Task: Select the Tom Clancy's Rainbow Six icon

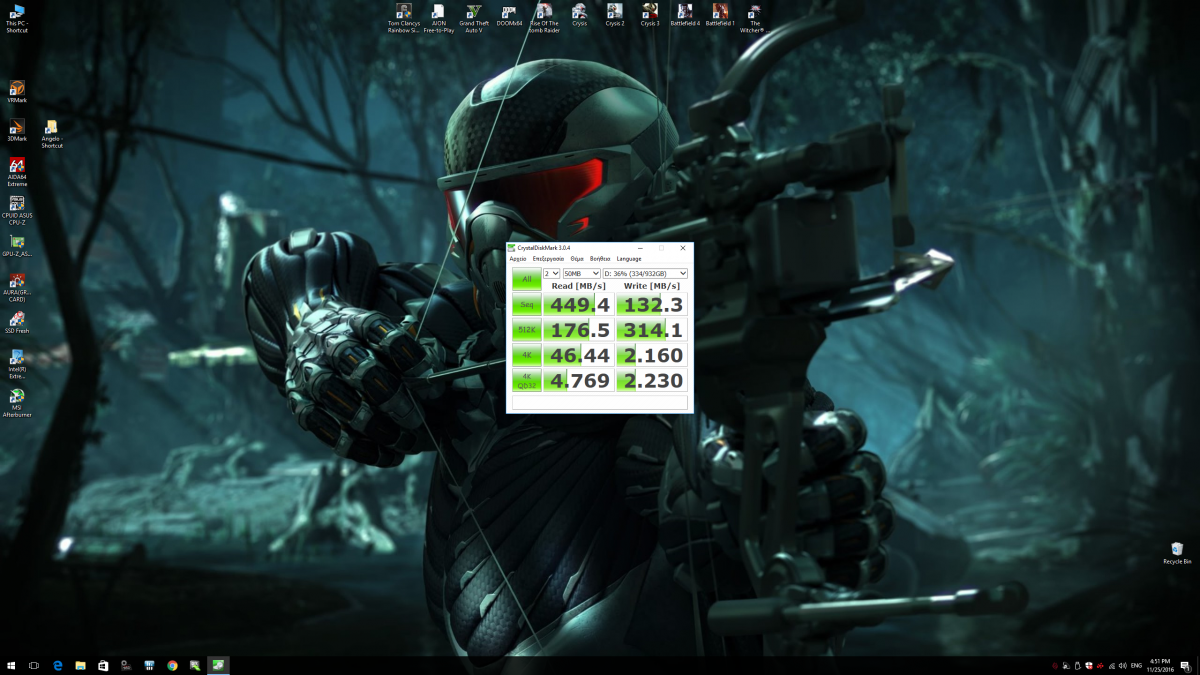Action: click(x=404, y=18)
